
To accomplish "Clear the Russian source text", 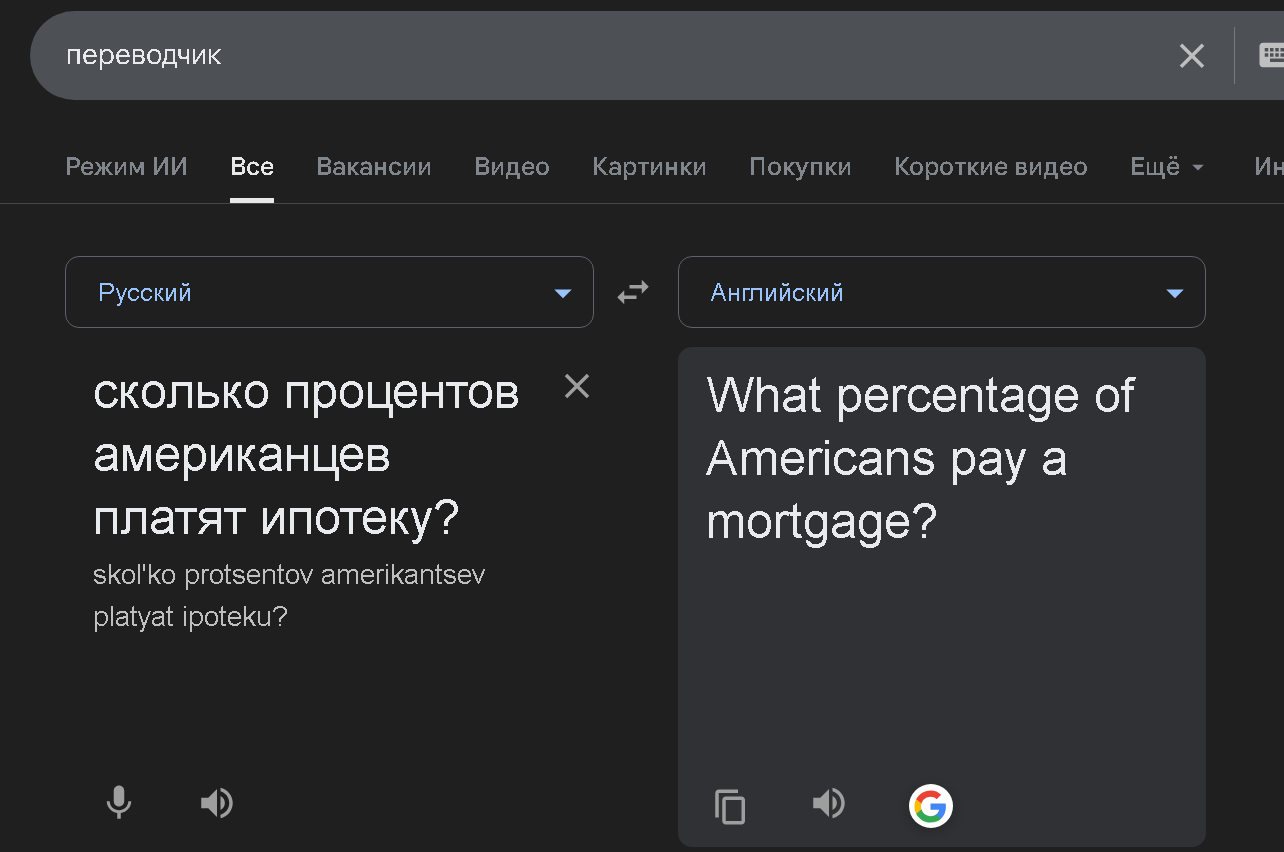I will 577,386.
